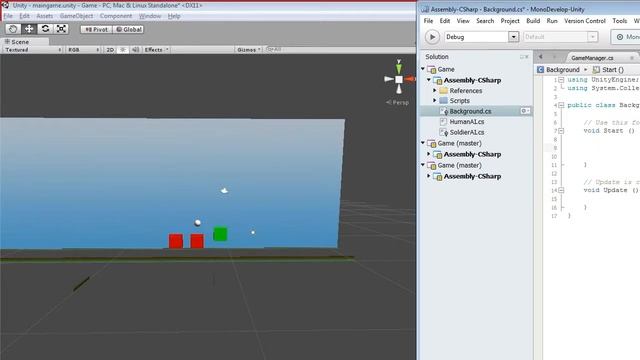Open the Effects dropdown in Scene view
The width and height of the screenshot is (640, 360).
tap(156, 49)
